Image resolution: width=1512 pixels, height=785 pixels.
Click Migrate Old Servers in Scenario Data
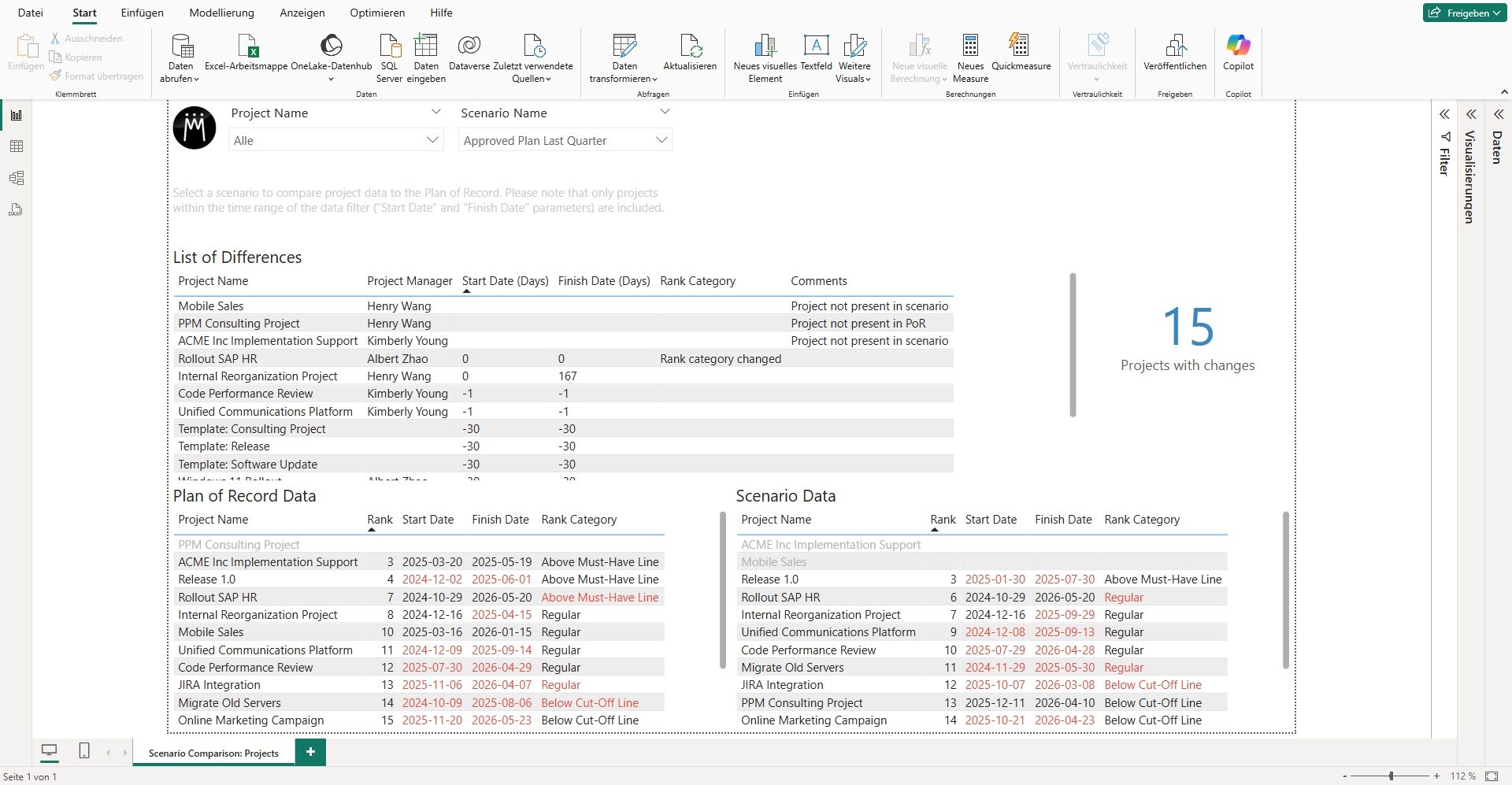[792, 668]
